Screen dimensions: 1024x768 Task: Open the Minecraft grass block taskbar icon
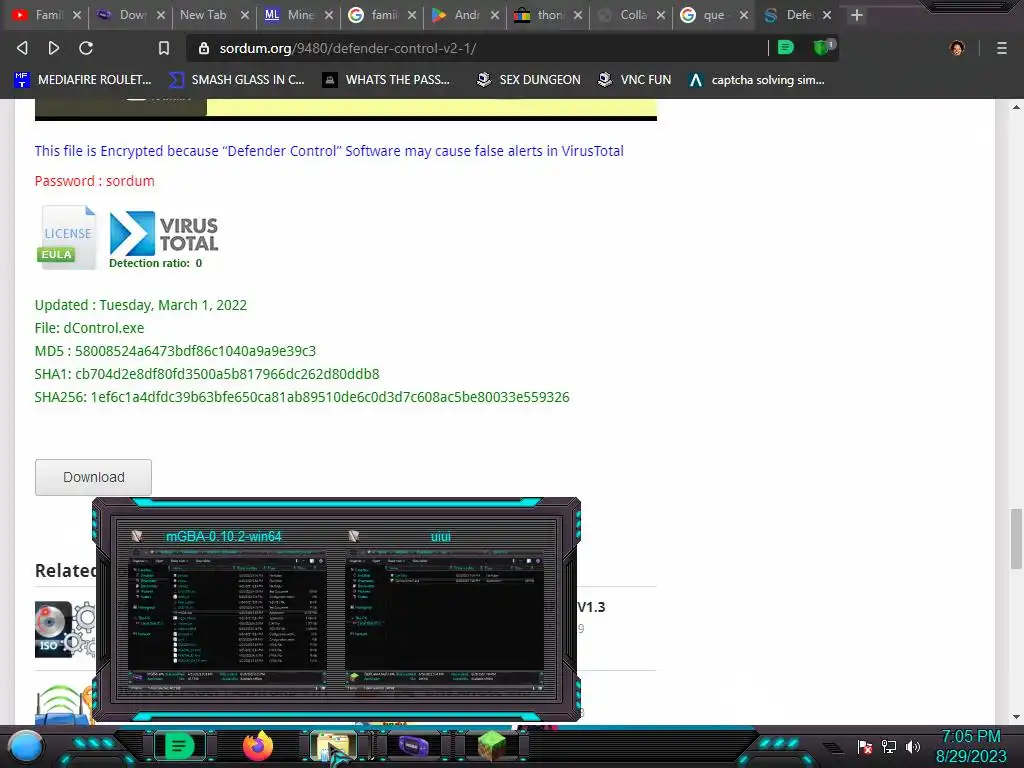(491, 746)
